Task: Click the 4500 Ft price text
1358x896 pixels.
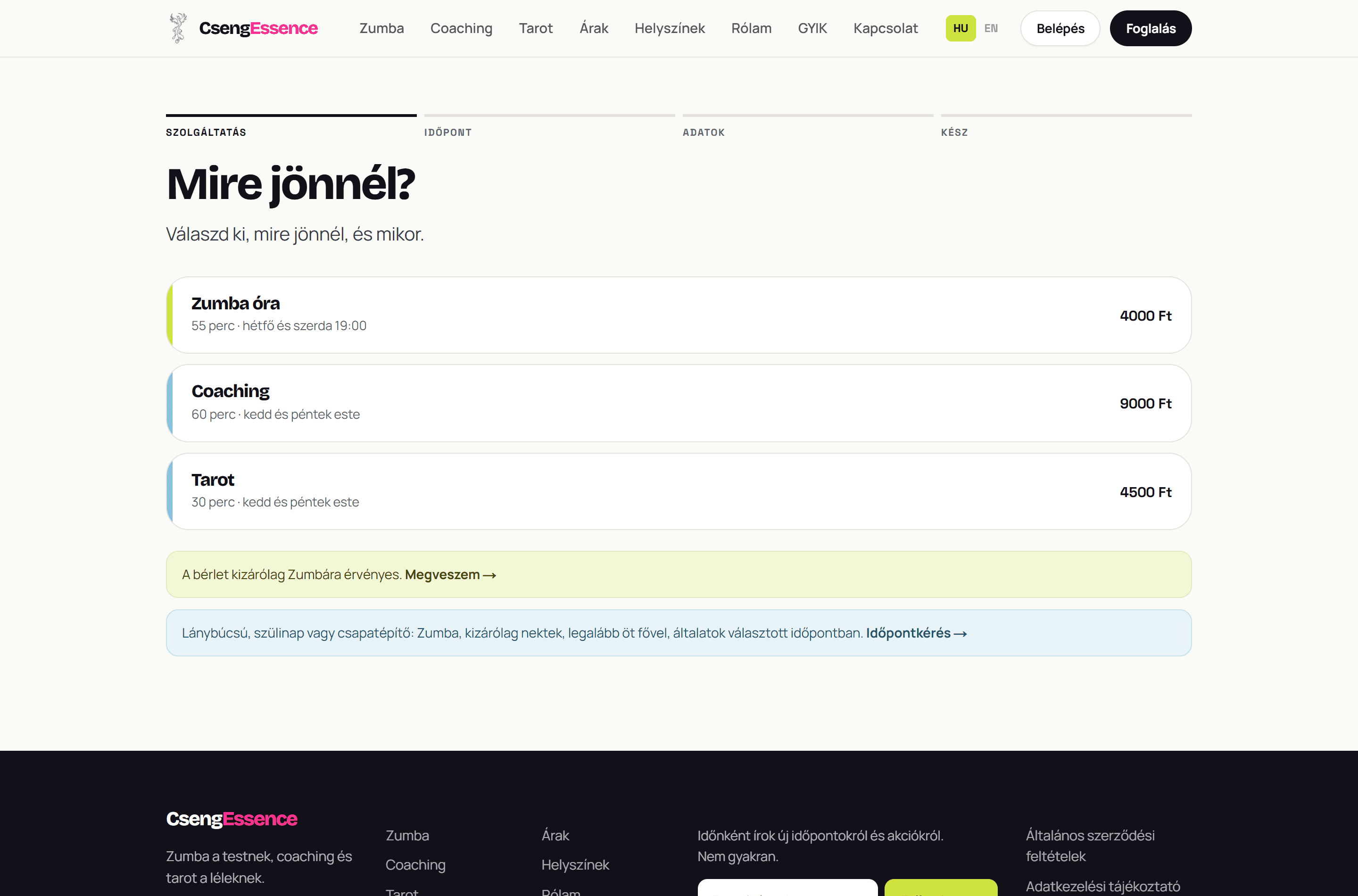Action: [x=1145, y=492]
